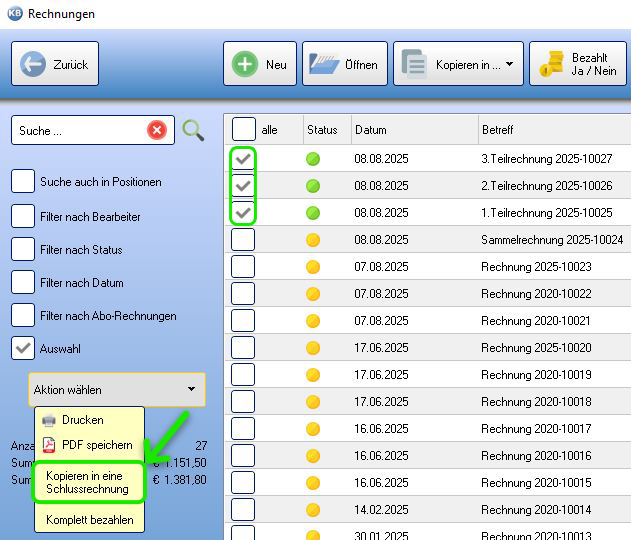631x540 pixels.
Task: Click yellow status dot of Rechnung 2020-10015
Action: pyautogui.click(x=313, y=482)
